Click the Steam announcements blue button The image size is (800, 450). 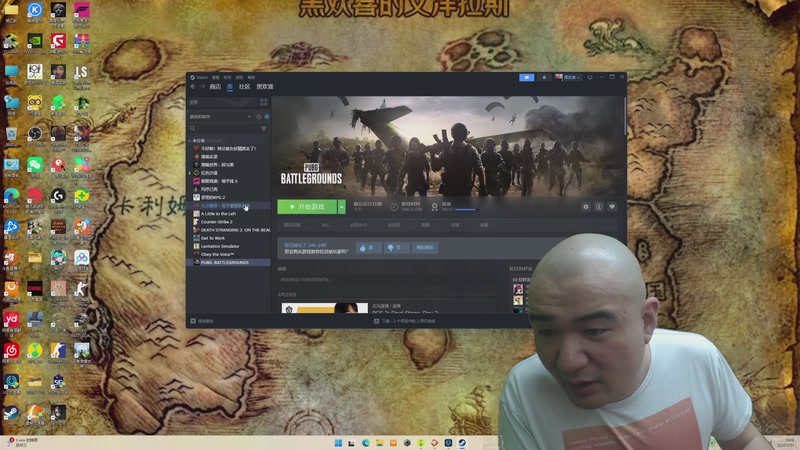point(527,78)
